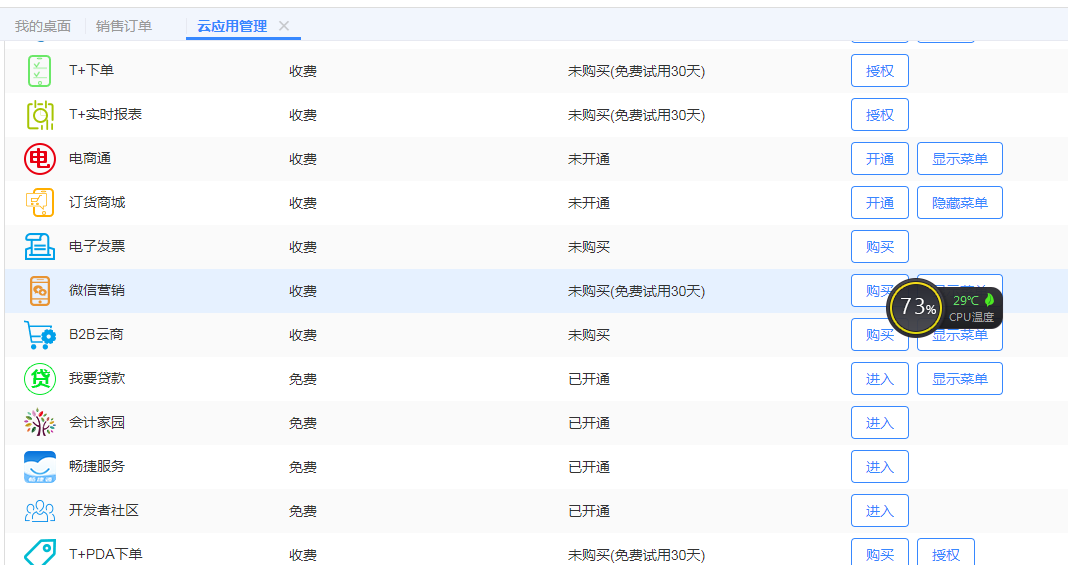Show menu for 电商通
1068x565 pixels.
point(960,159)
